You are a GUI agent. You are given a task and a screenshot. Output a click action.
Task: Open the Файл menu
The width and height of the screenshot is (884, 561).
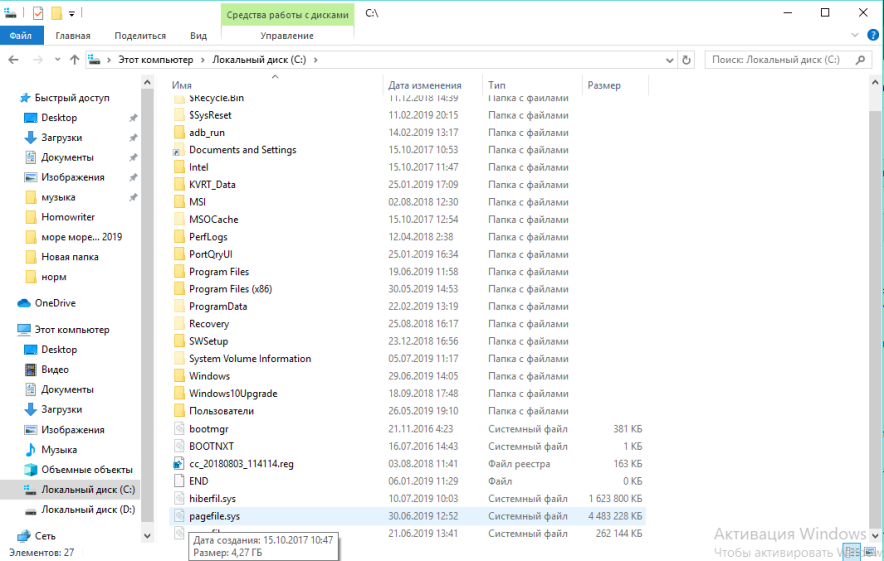[21, 36]
